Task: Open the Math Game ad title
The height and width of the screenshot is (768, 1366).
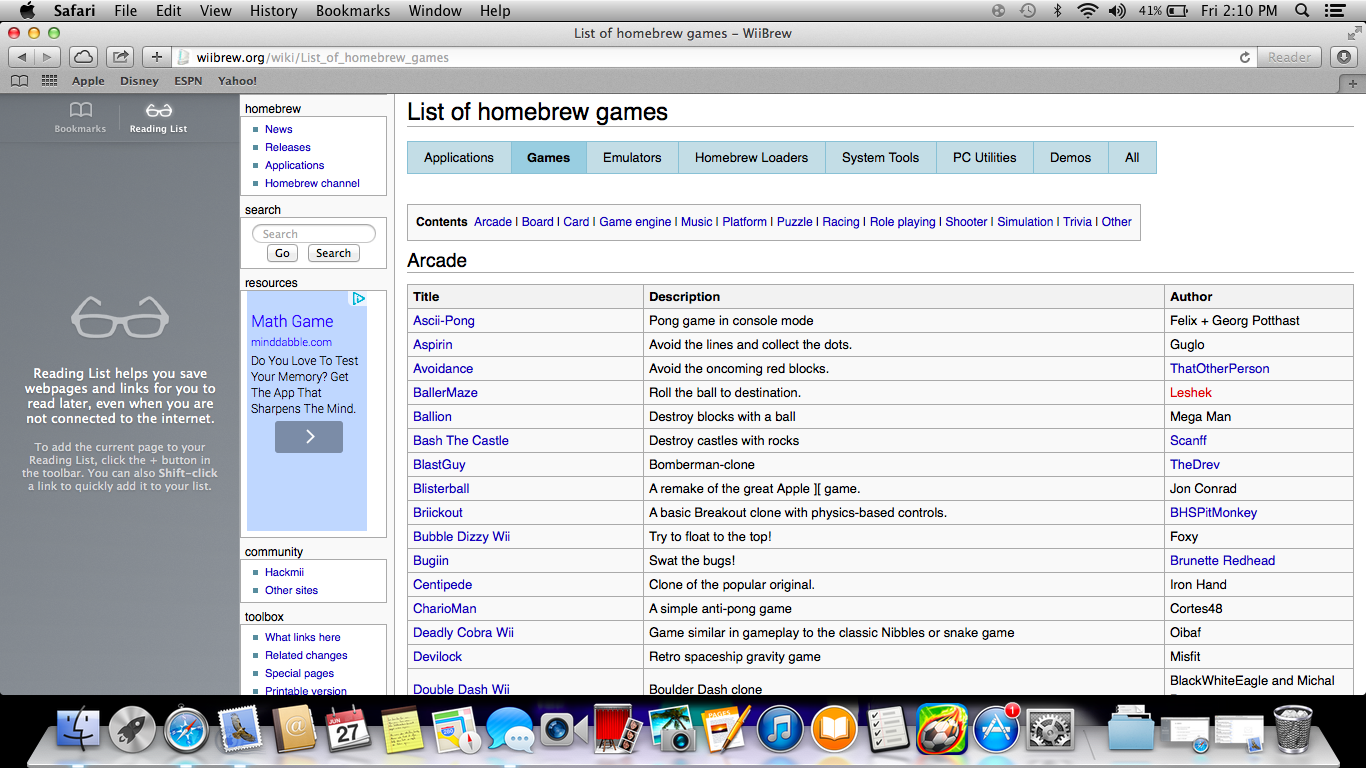Action: [x=292, y=321]
